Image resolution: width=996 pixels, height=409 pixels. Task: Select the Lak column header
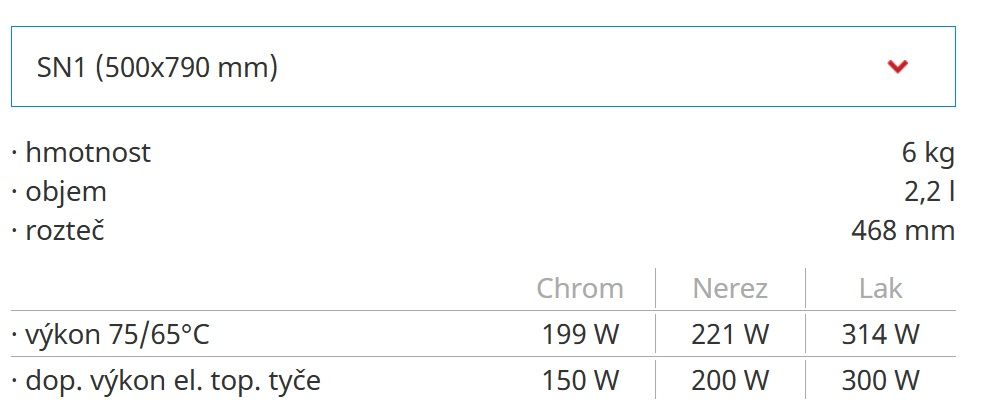pos(880,289)
